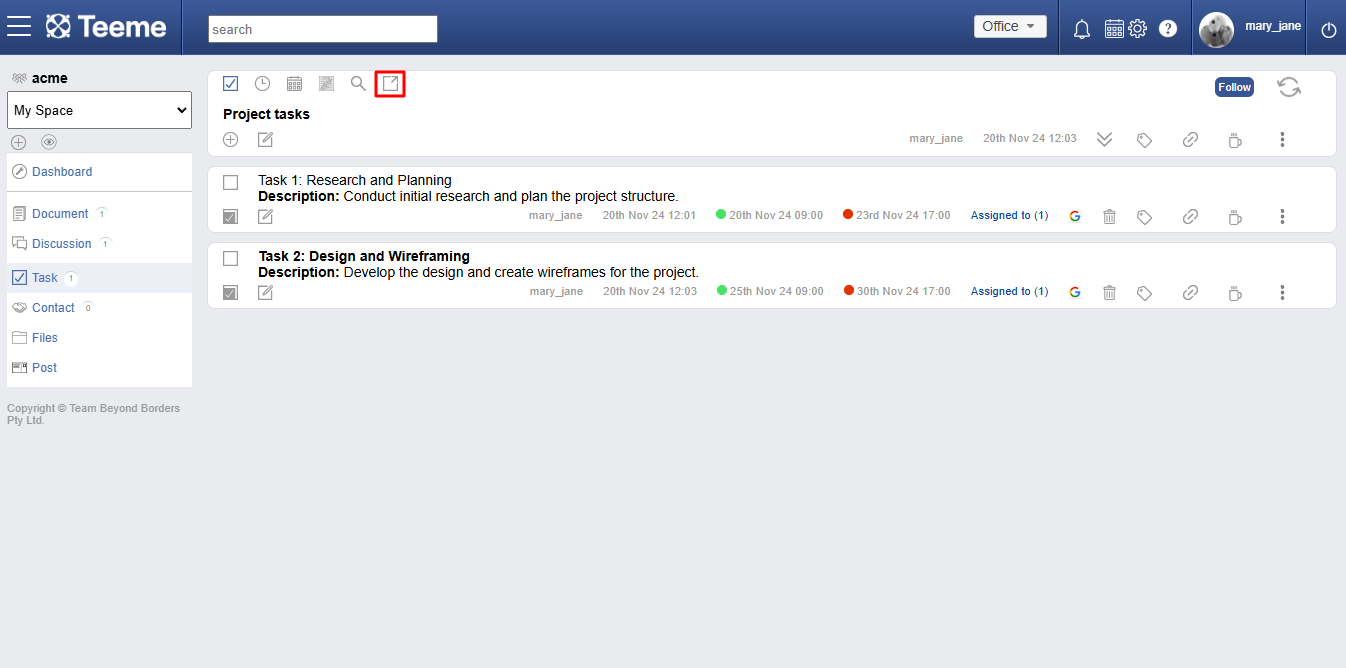Image resolution: width=1346 pixels, height=668 pixels.
Task: Edit Task 2 with pencil icon
Action: (265, 292)
